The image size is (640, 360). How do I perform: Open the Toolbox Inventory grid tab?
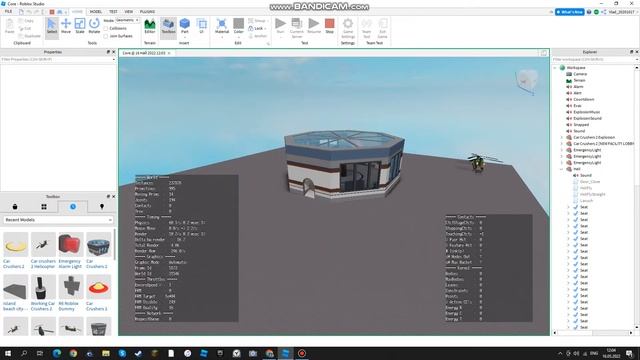click(x=44, y=207)
